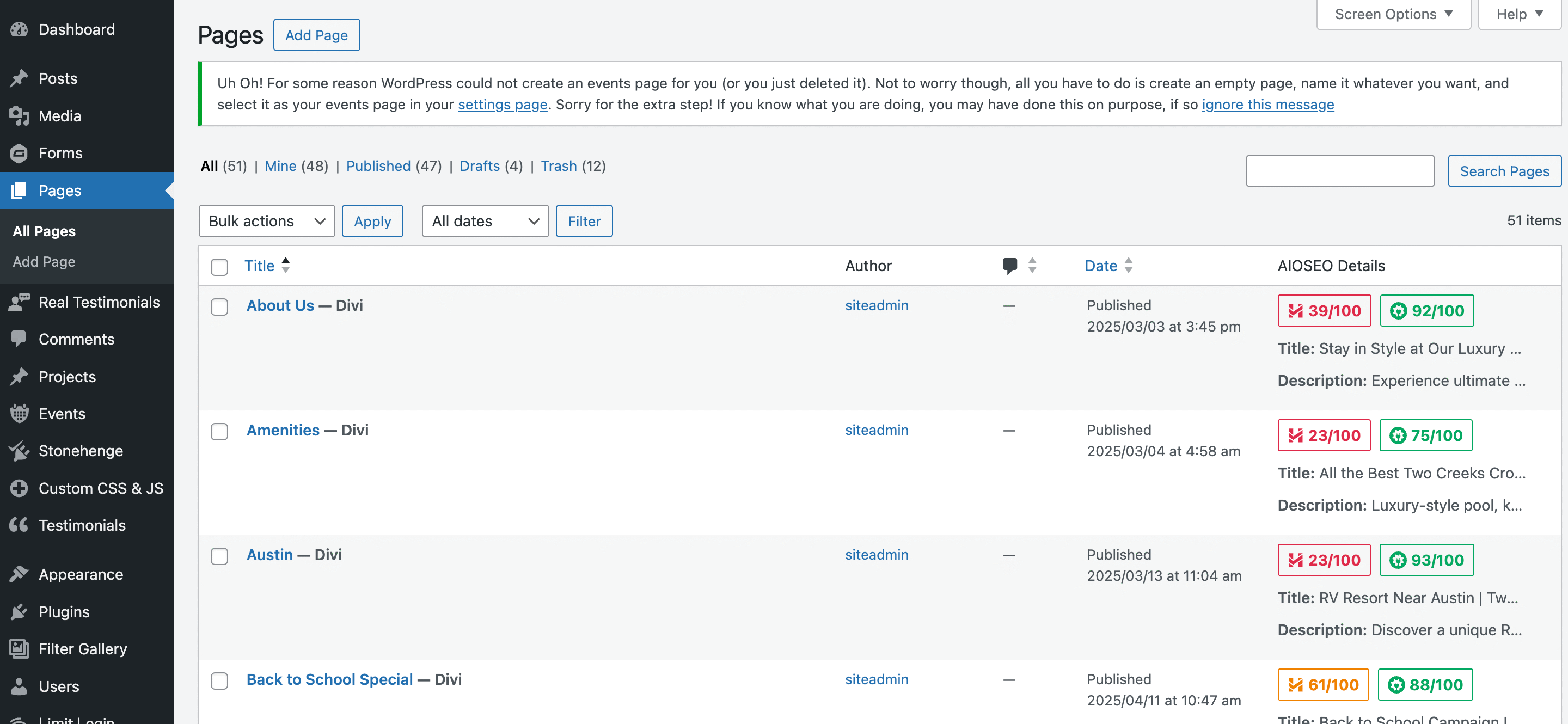Click the Search Pages button
The image size is (1568, 724).
click(1504, 171)
